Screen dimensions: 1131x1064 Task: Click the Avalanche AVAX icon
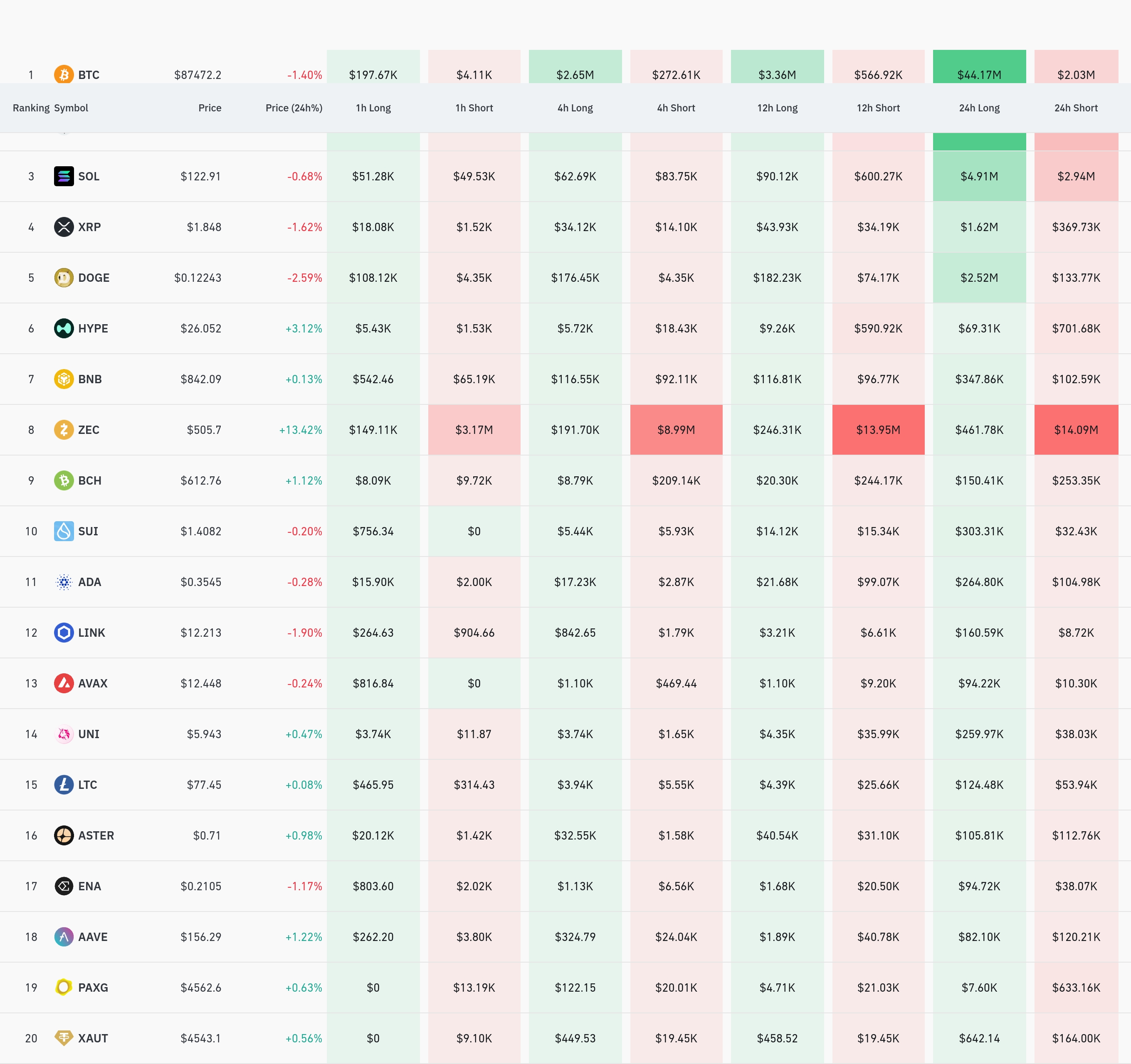(64, 683)
